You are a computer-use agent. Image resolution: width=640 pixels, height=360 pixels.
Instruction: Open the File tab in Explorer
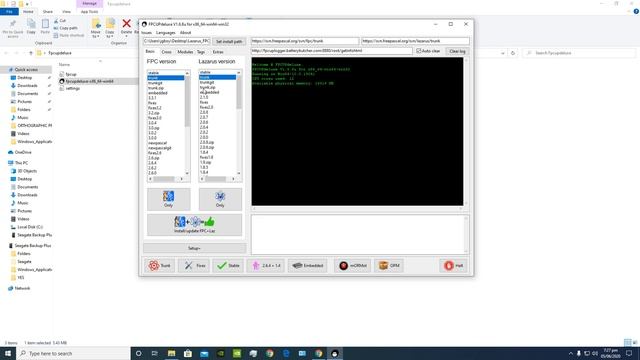click(x=9, y=12)
